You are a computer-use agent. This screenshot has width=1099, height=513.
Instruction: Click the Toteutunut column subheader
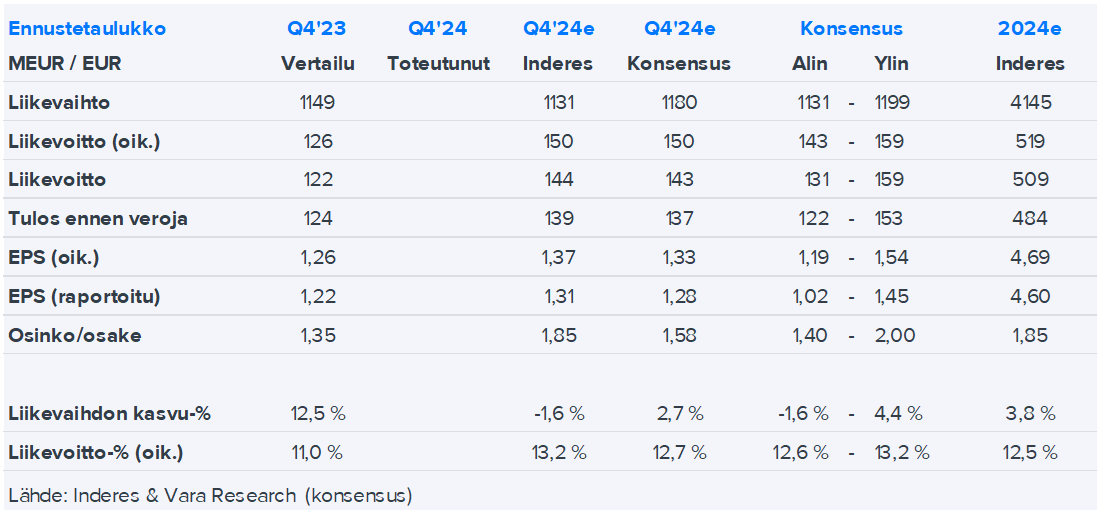click(x=438, y=63)
